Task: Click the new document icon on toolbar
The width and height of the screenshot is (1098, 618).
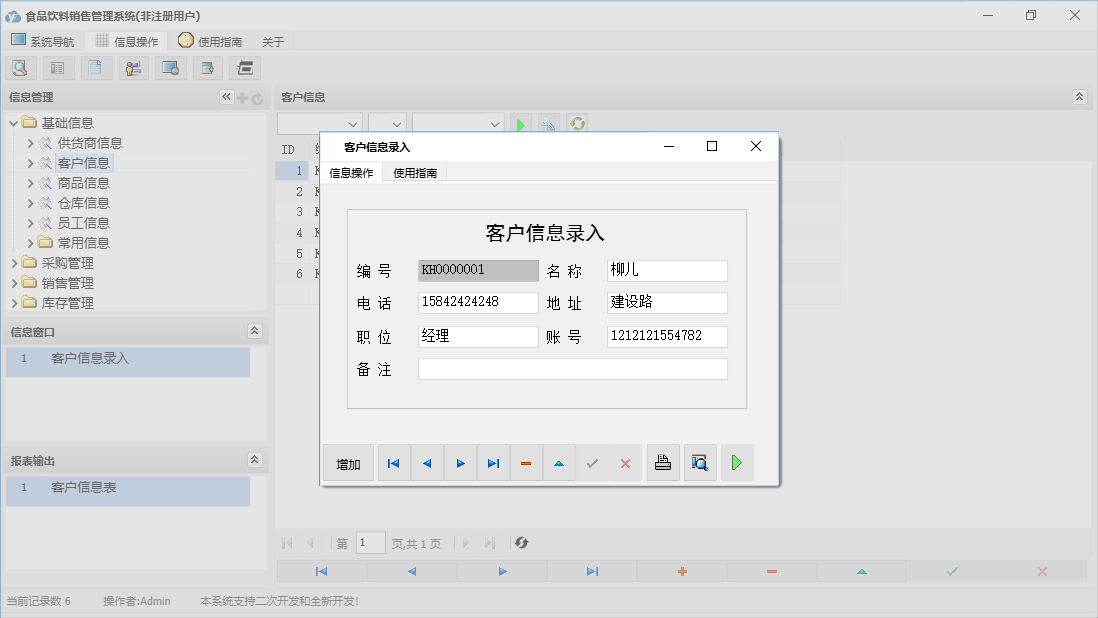Action: click(x=96, y=67)
